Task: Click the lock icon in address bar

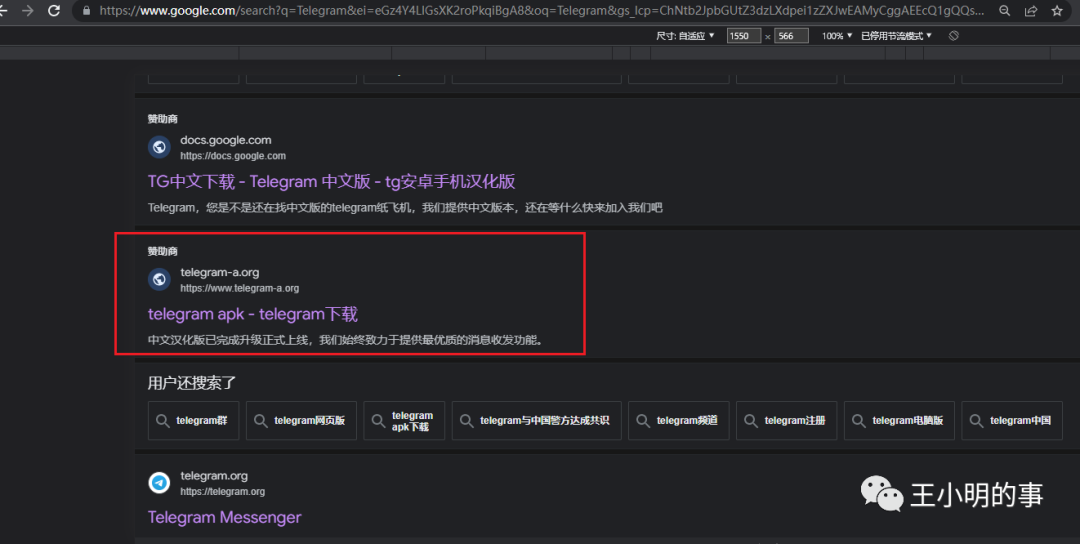Action: point(86,11)
